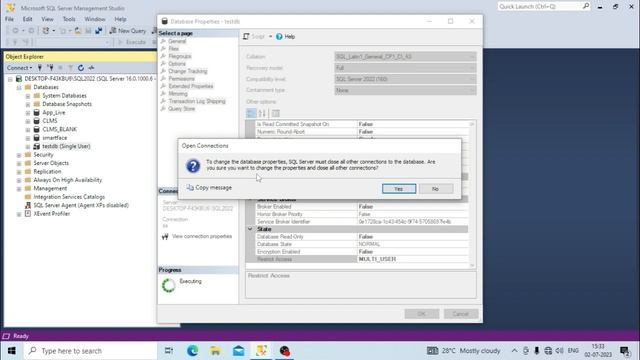The height and width of the screenshot is (360, 640).
Task: Select Is Read Committed Snapshot On row
Action: click(x=362, y=124)
